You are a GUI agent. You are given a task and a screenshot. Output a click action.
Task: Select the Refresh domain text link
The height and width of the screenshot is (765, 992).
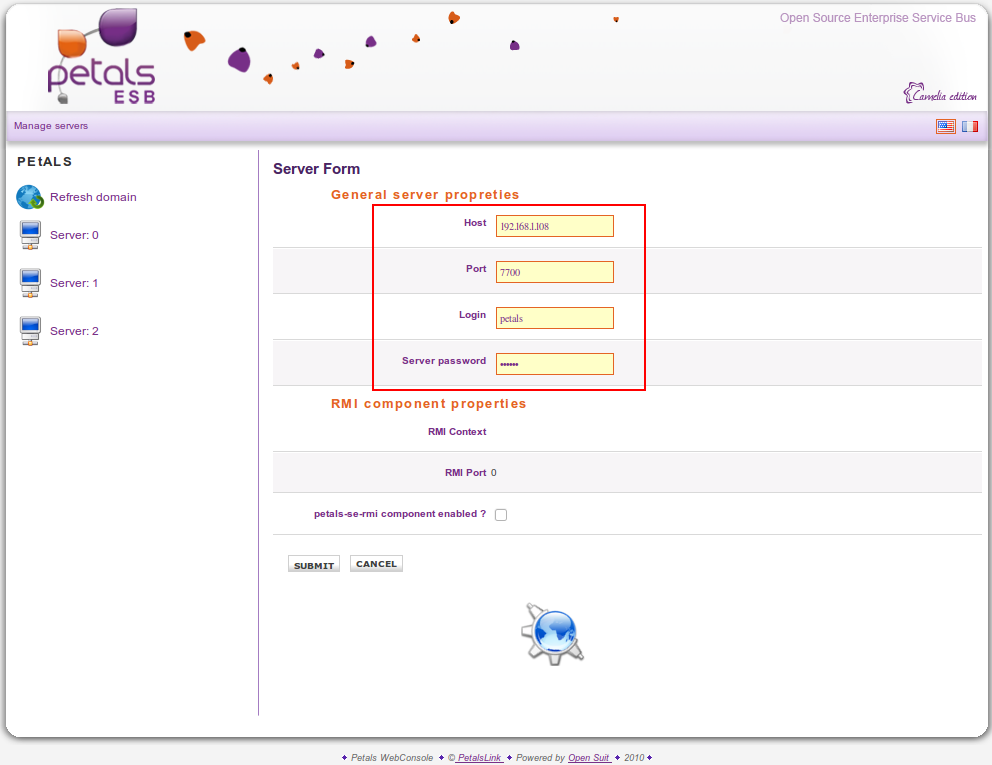93,197
